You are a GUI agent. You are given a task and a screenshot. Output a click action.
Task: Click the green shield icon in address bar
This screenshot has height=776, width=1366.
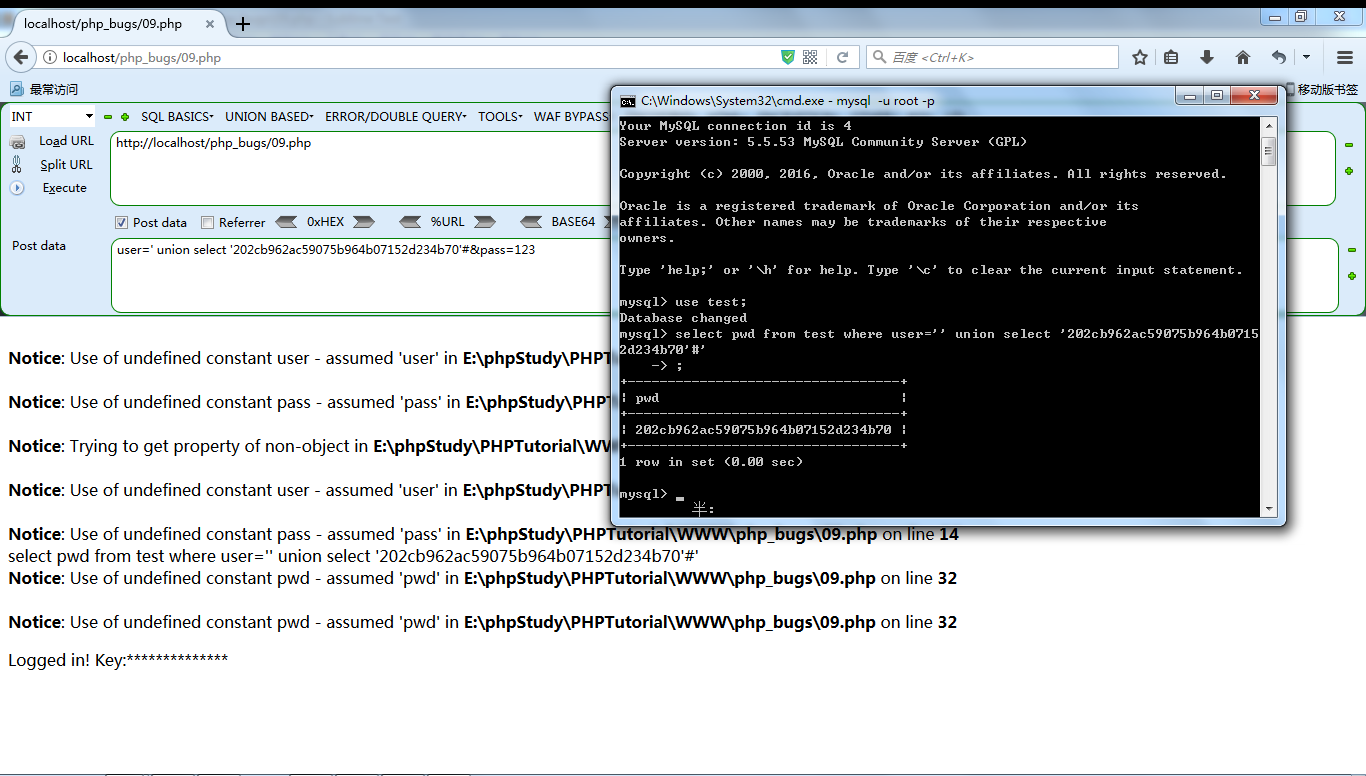[788, 57]
